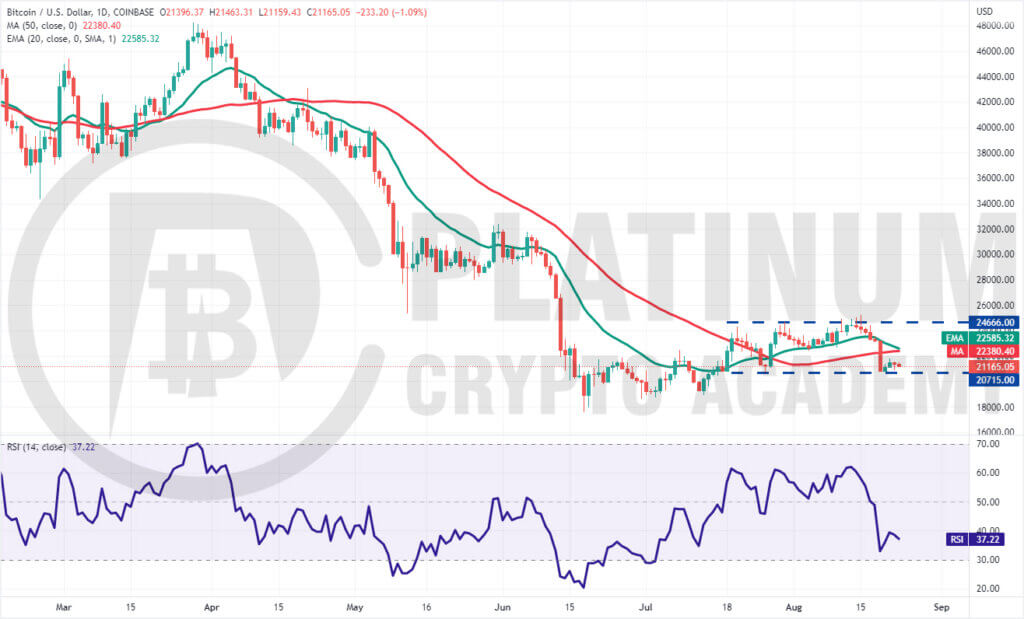This screenshot has width=1024, height=619.
Task: Click the Sep date on the time axis
Action: click(x=941, y=607)
